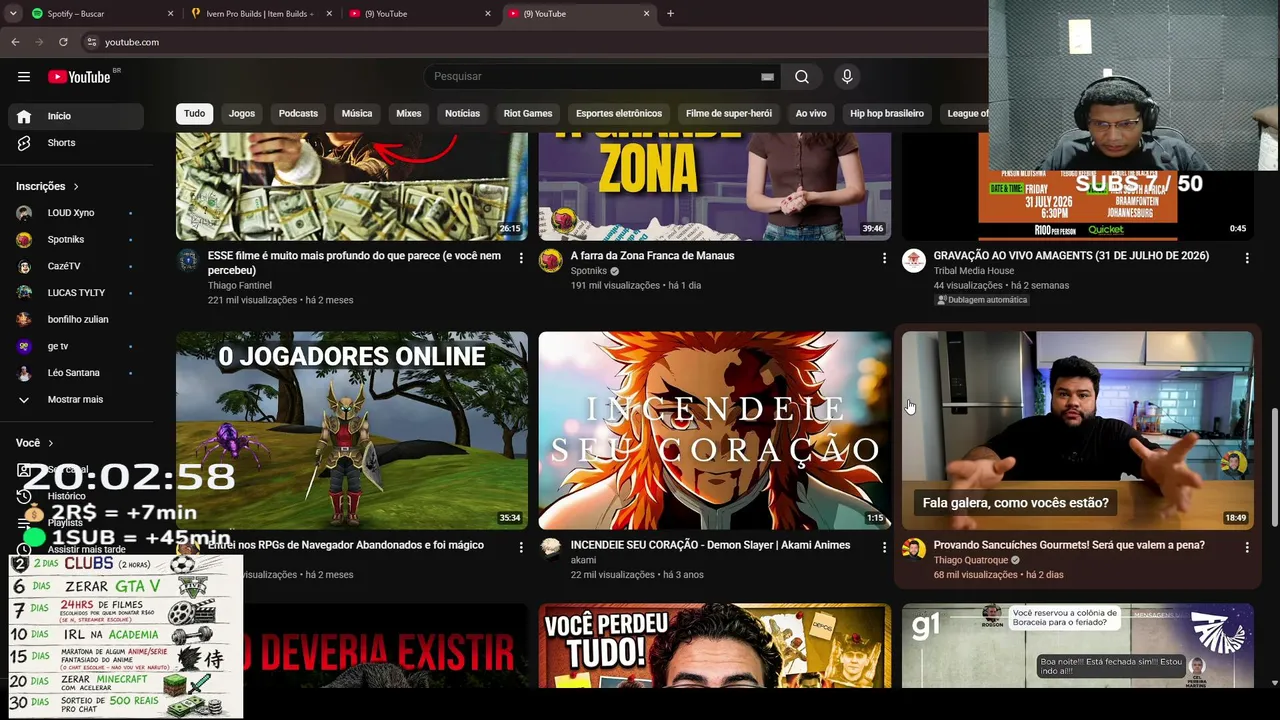Screen dimensions: 1280x720
Task: Open Tribal Media House channel avatar
Action: 914,261
